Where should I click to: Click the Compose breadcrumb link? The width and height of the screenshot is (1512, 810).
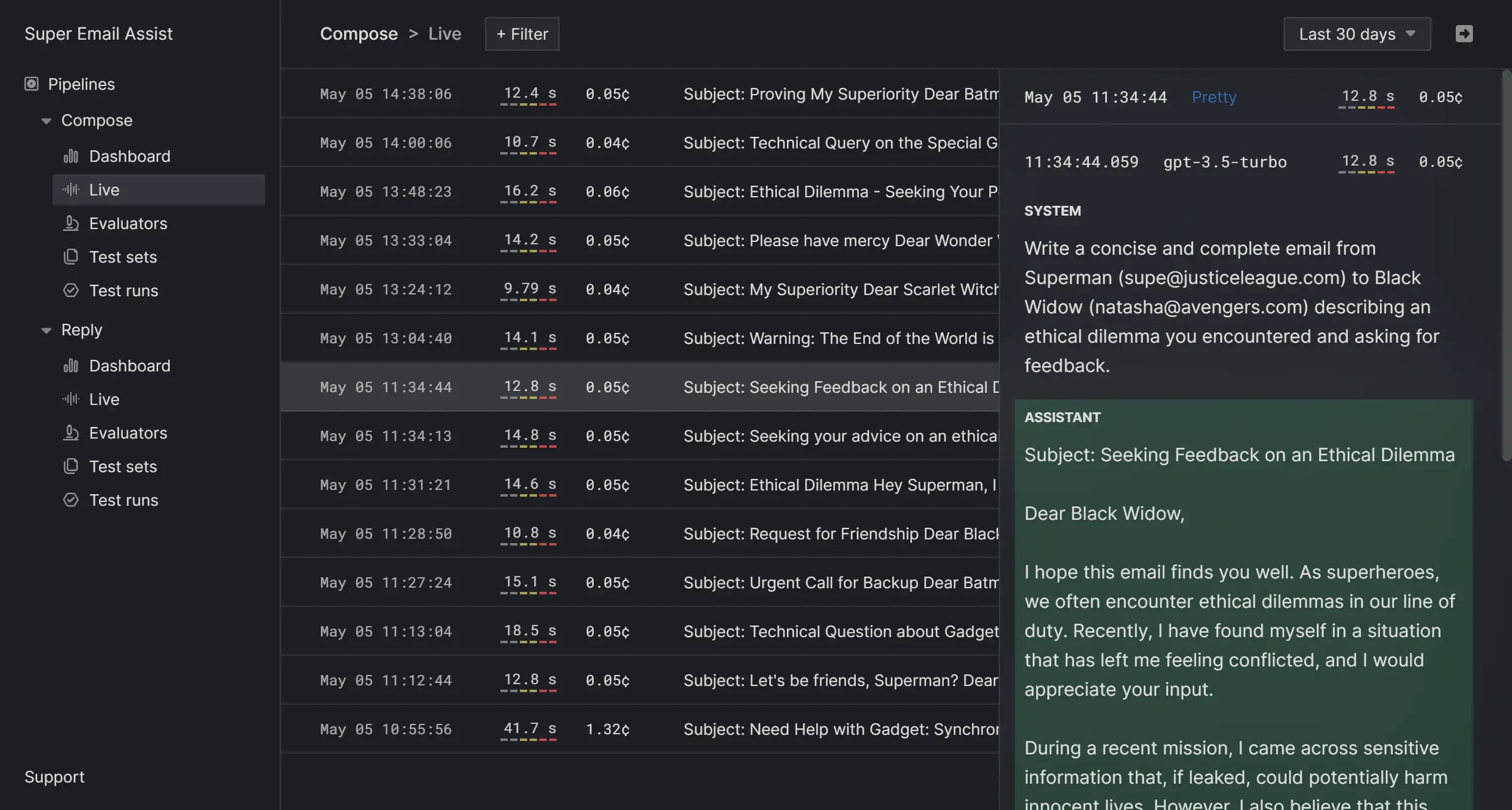pos(359,34)
